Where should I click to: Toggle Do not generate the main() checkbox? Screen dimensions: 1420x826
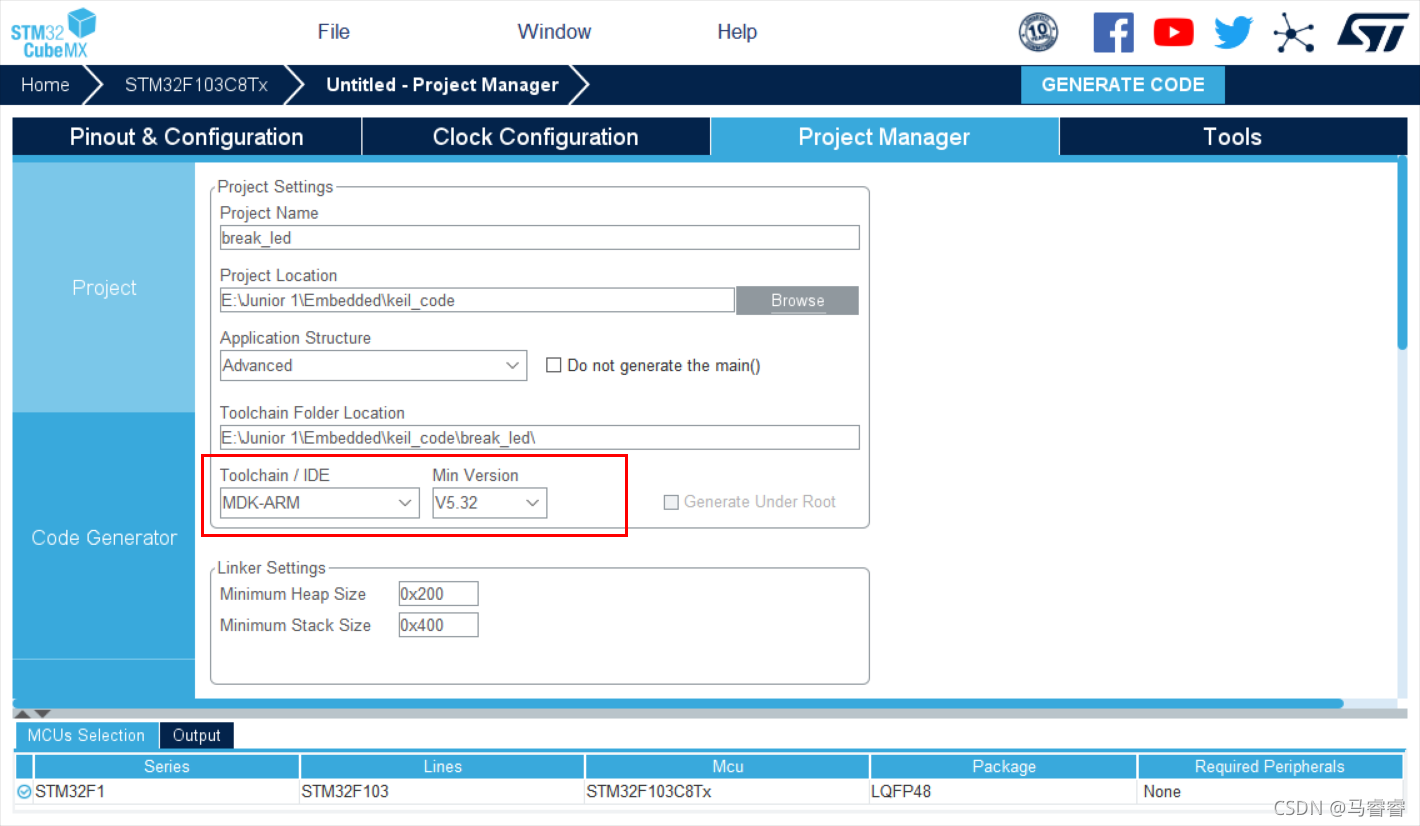coord(553,365)
